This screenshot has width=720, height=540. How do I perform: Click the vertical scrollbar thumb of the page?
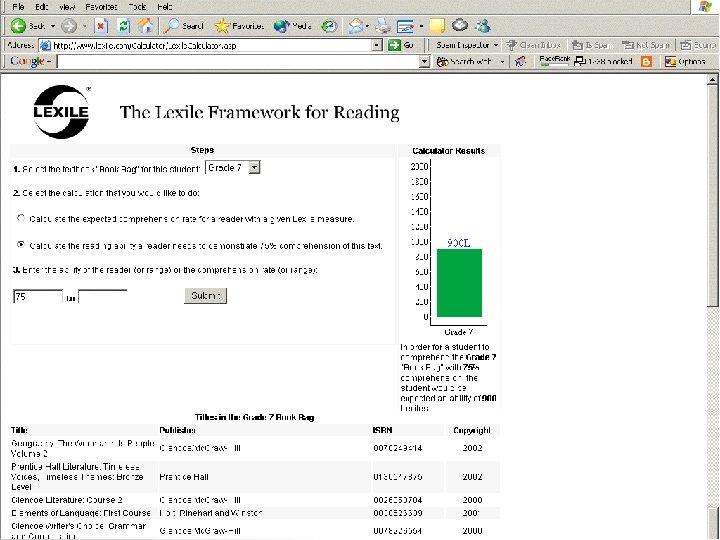click(x=712, y=195)
